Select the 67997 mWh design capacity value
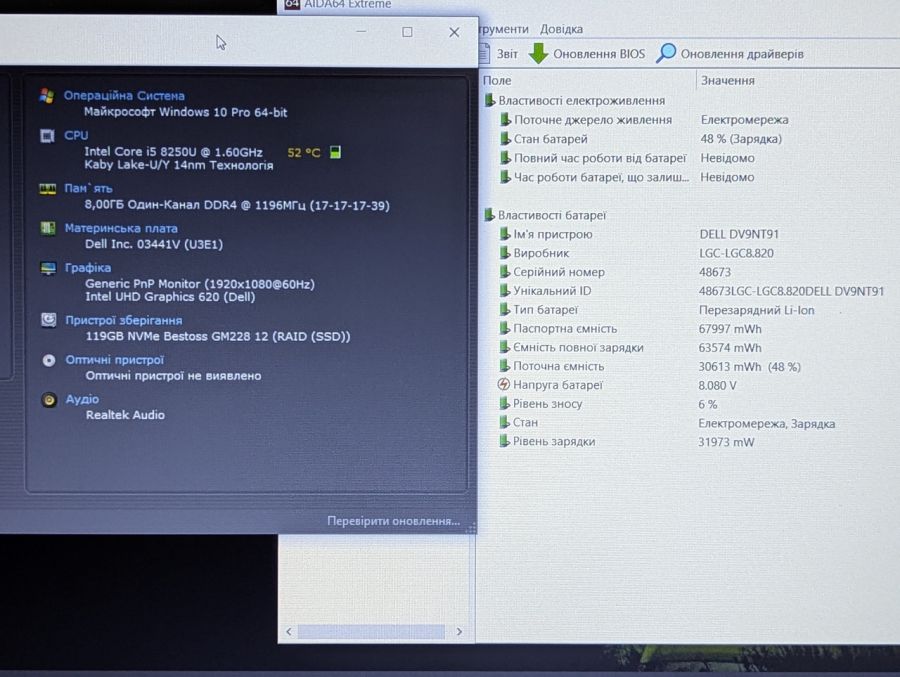The width and height of the screenshot is (900, 677). [730, 329]
